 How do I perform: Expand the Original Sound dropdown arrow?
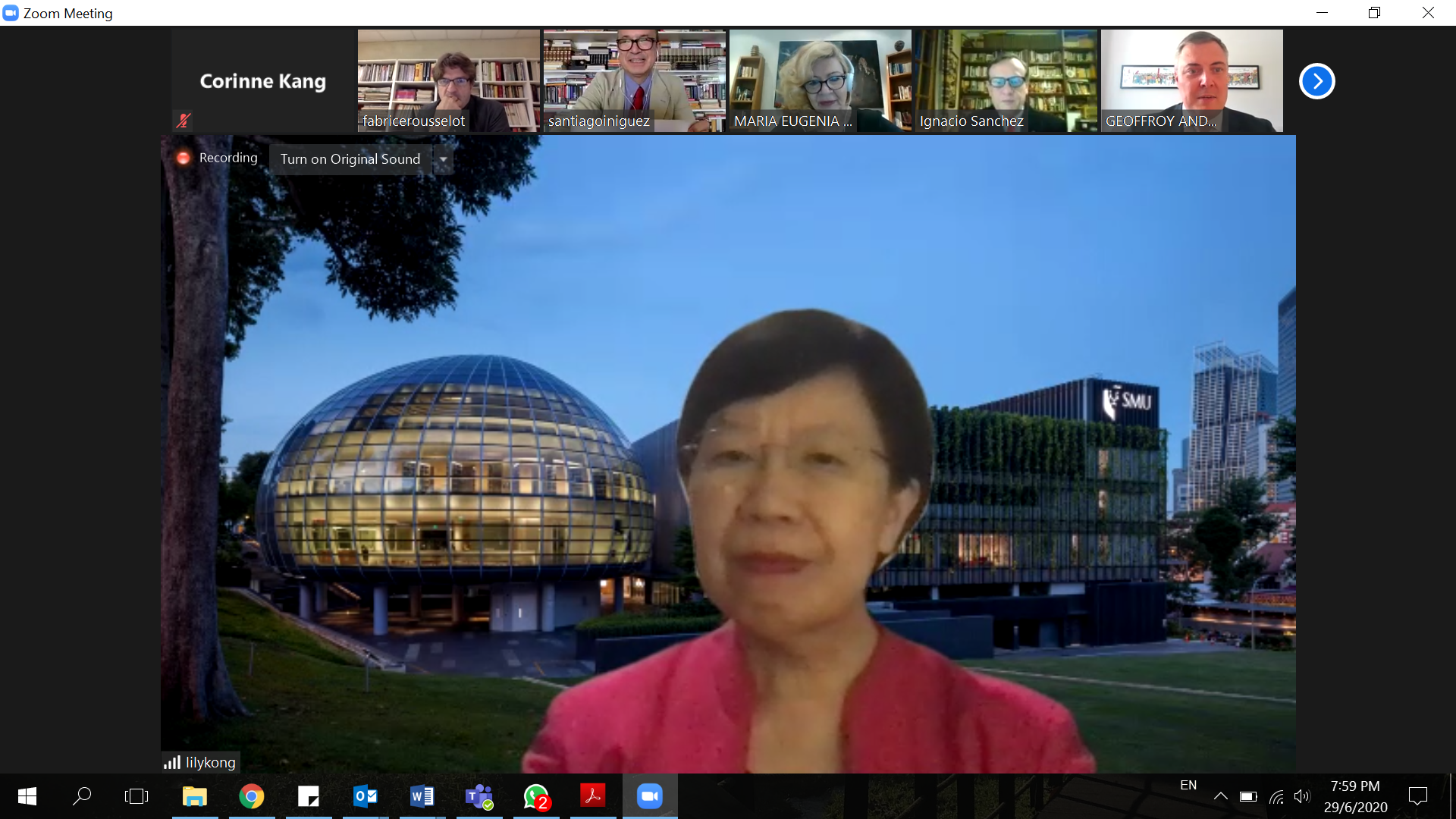pyautogui.click(x=444, y=159)
